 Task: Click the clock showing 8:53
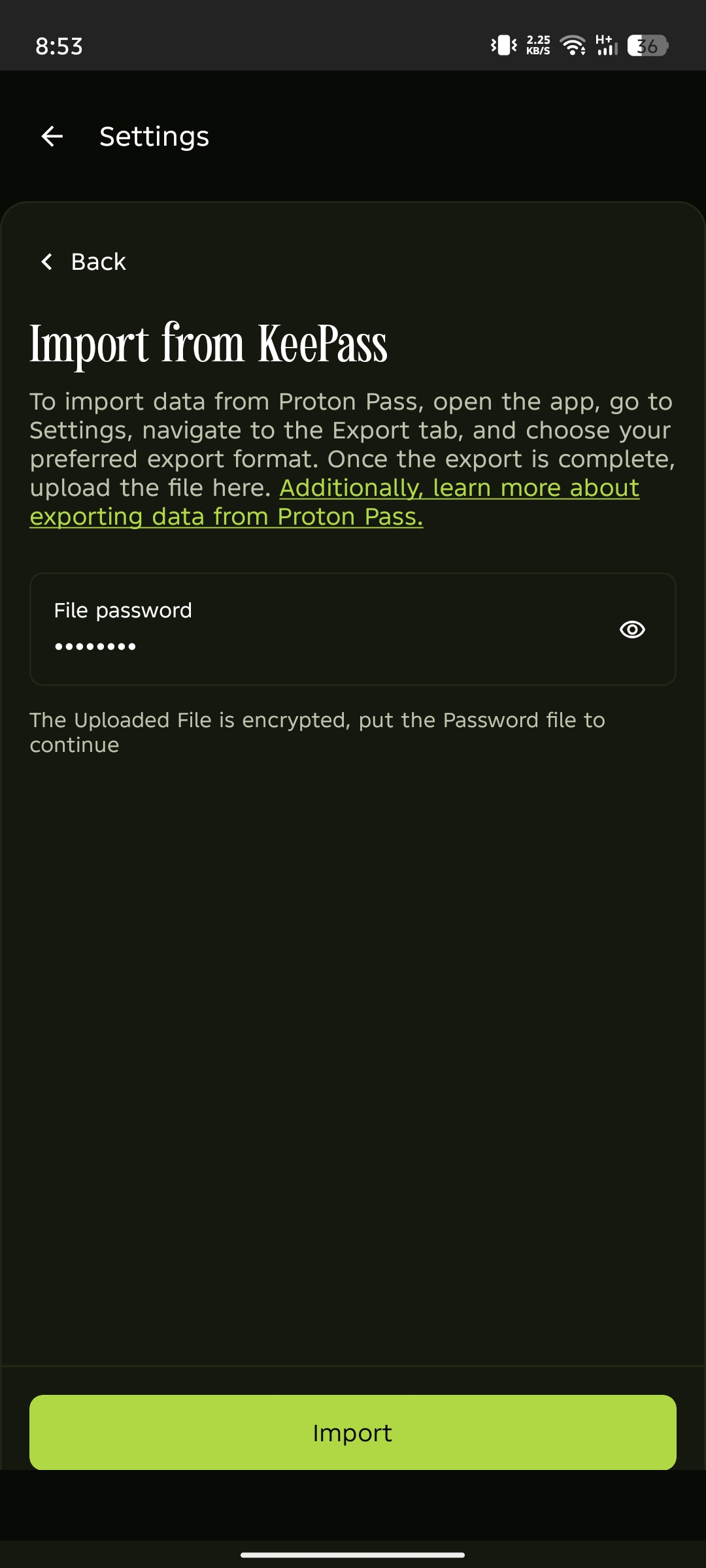58,46
